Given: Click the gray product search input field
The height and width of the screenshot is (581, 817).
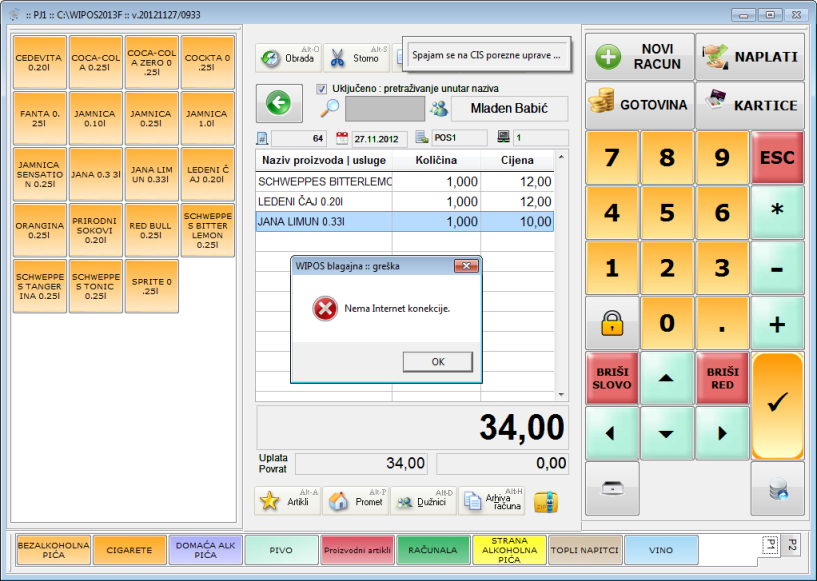Looking at the screenshot, I should point(384,109).
